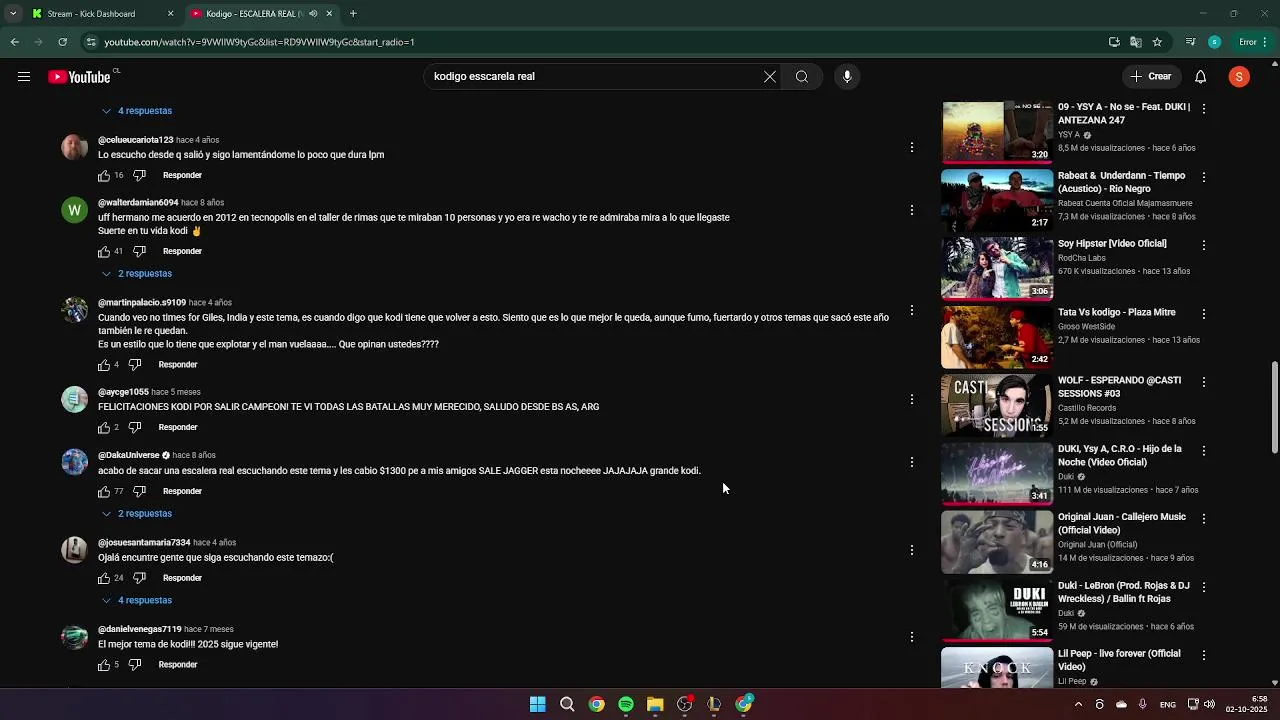The width and height of the screenshot is (1280, 720).
Task: Open WOLF - ESPERANDO Casti Sessions thumbnail
Action: tap(997, 405)
